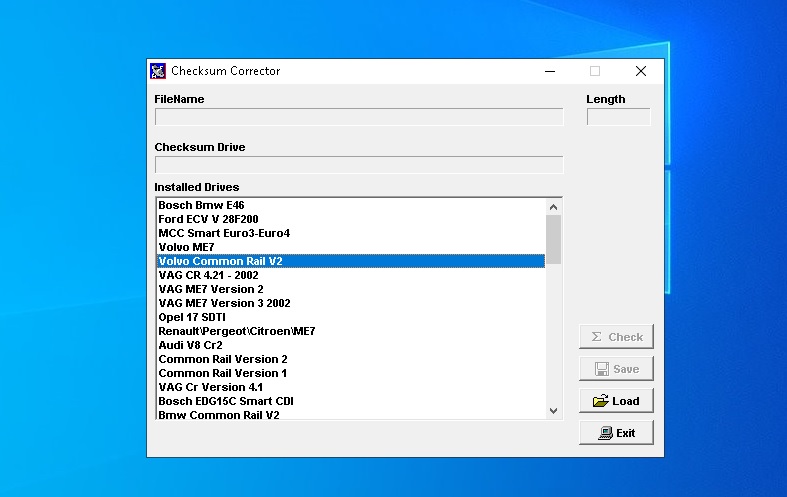Select Bosch EDG15C Smart CDI entry
This screenshot has height=497, width=787.
coord(226,401)
